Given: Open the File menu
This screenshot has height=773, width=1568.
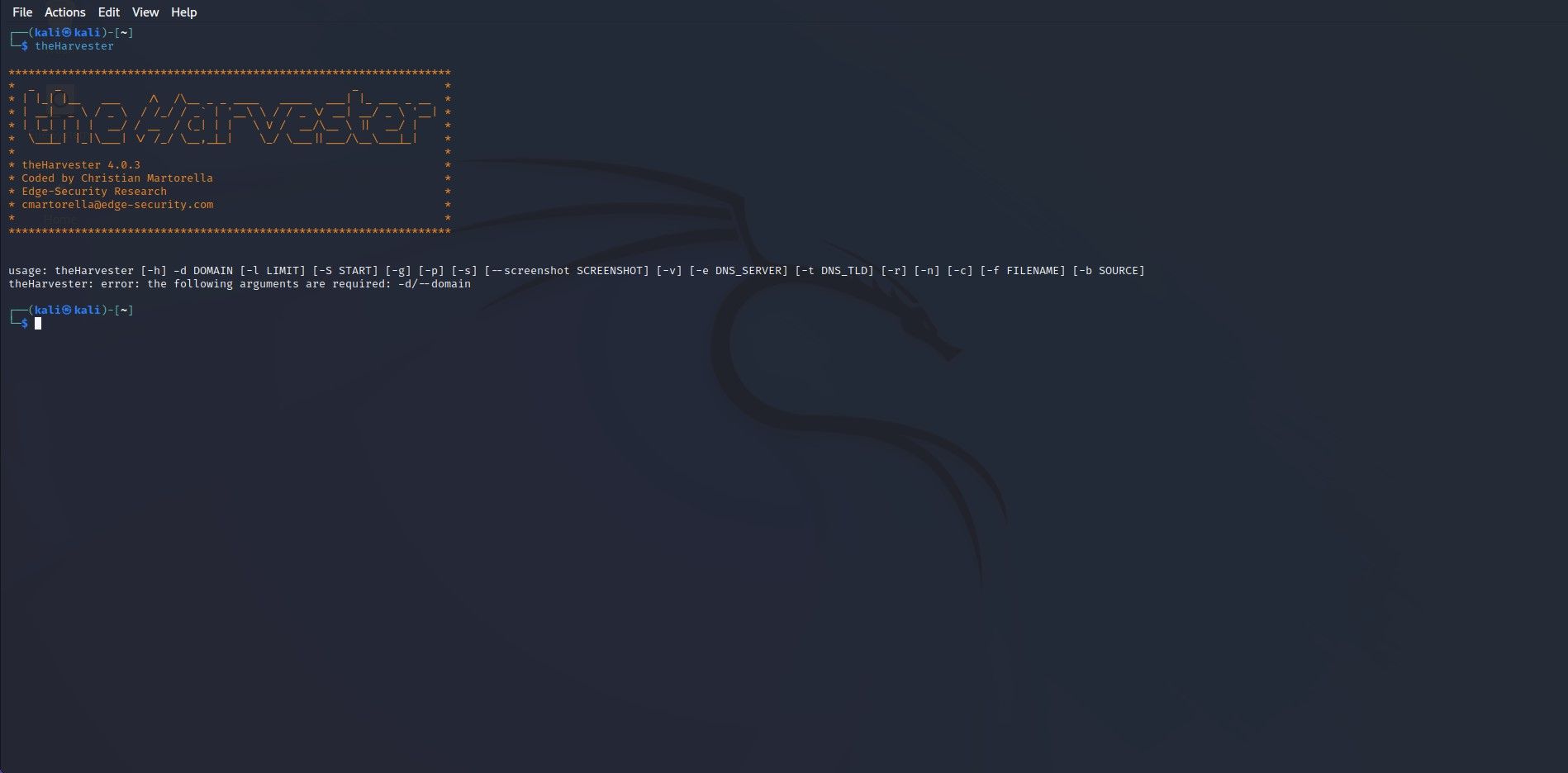Looking at the screenshot, I should [x=22, y=12].
